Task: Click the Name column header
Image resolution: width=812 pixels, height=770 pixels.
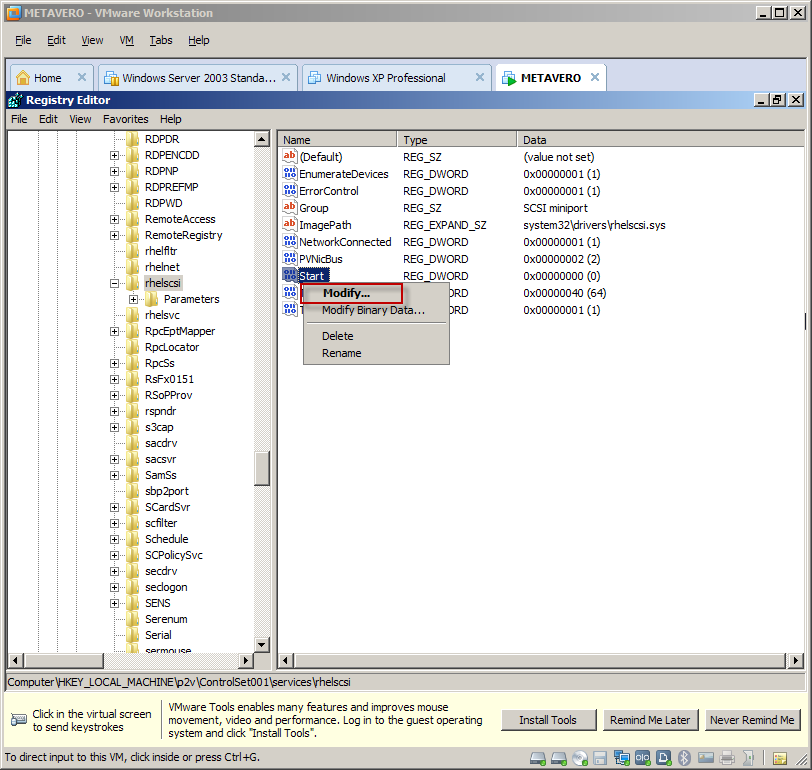Action: (x=338, y=140)
